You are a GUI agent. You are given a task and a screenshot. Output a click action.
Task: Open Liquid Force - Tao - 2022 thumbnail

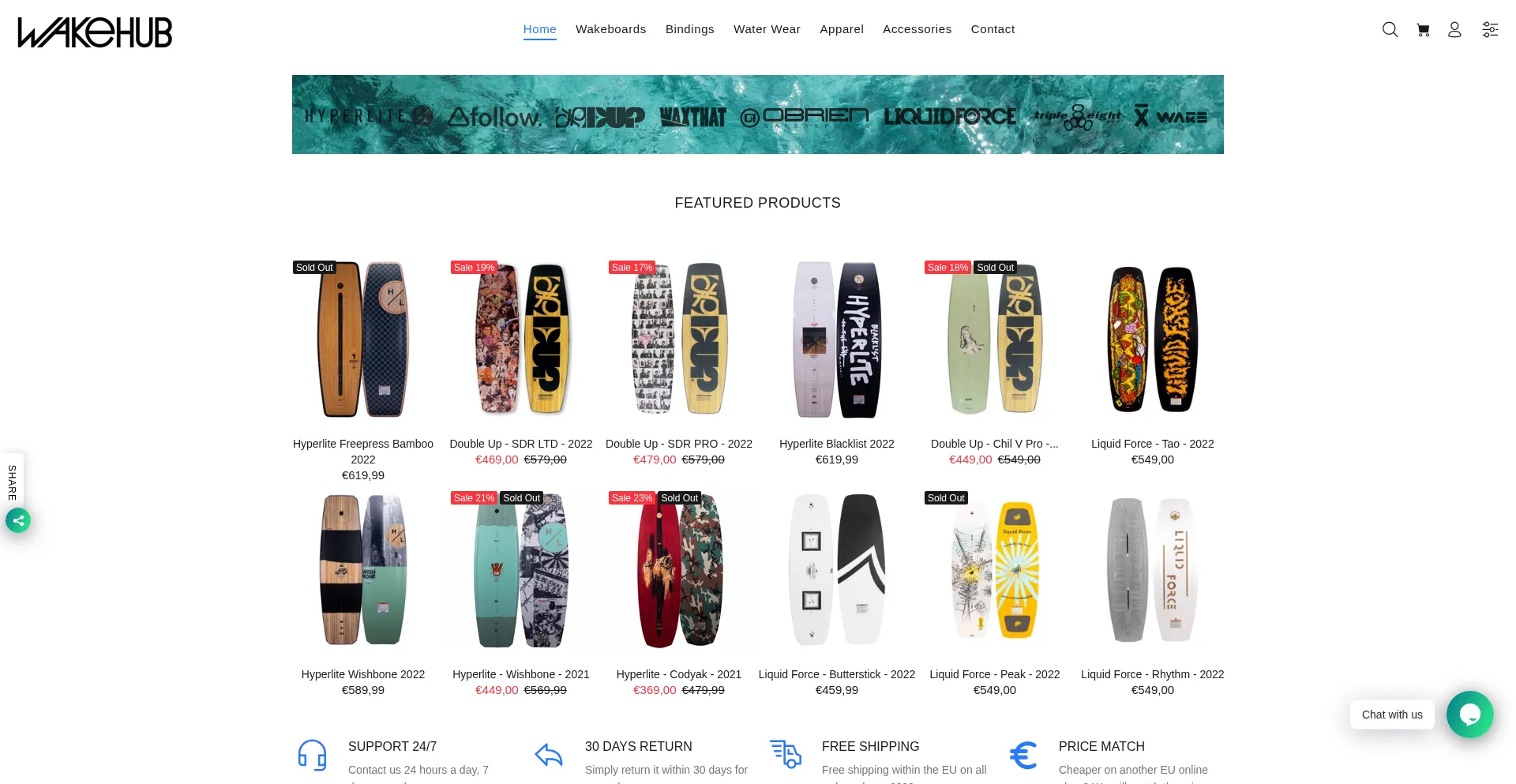[x=1153, y=339]
